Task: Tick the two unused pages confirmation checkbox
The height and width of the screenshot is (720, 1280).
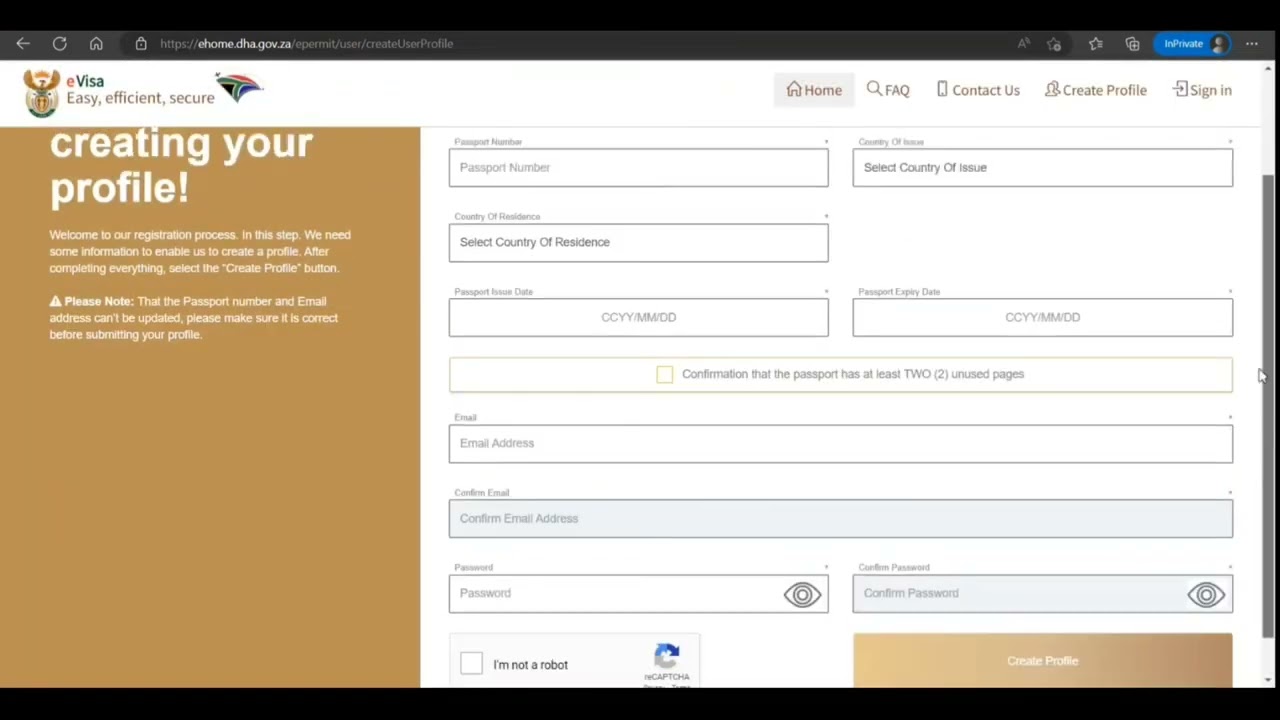Action: [665, 374]
